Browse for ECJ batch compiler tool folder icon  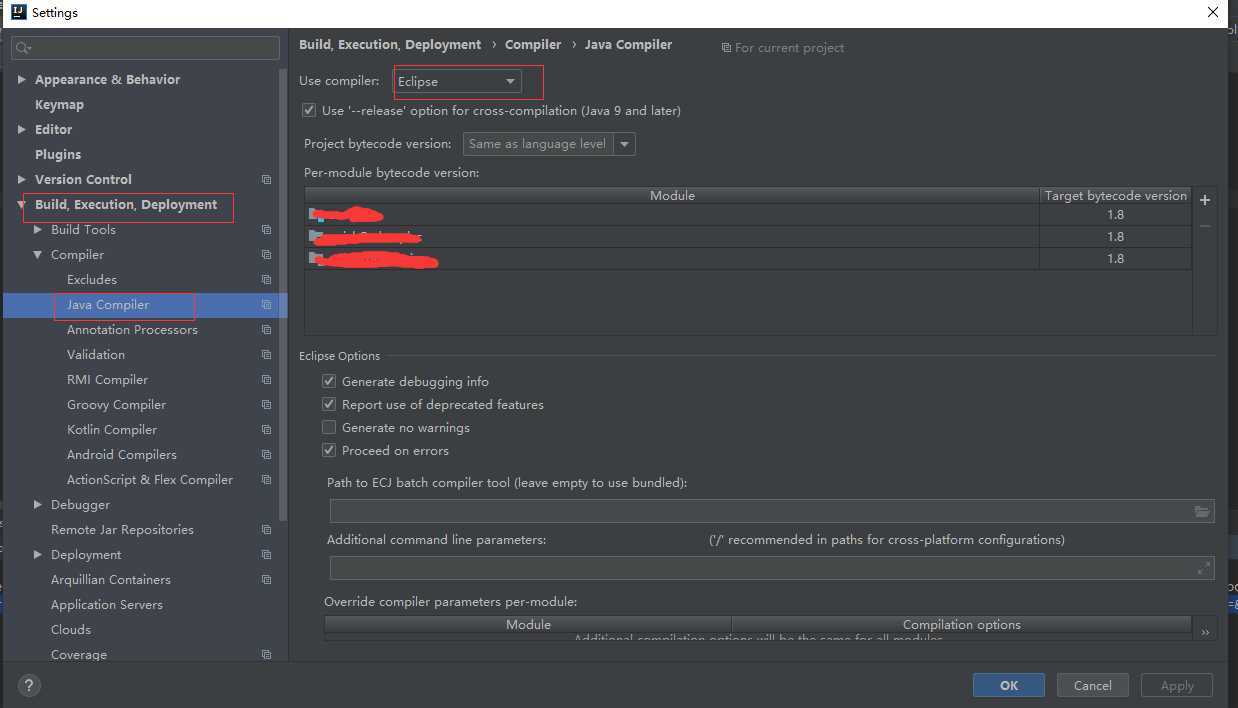[x=1202, y=511]
